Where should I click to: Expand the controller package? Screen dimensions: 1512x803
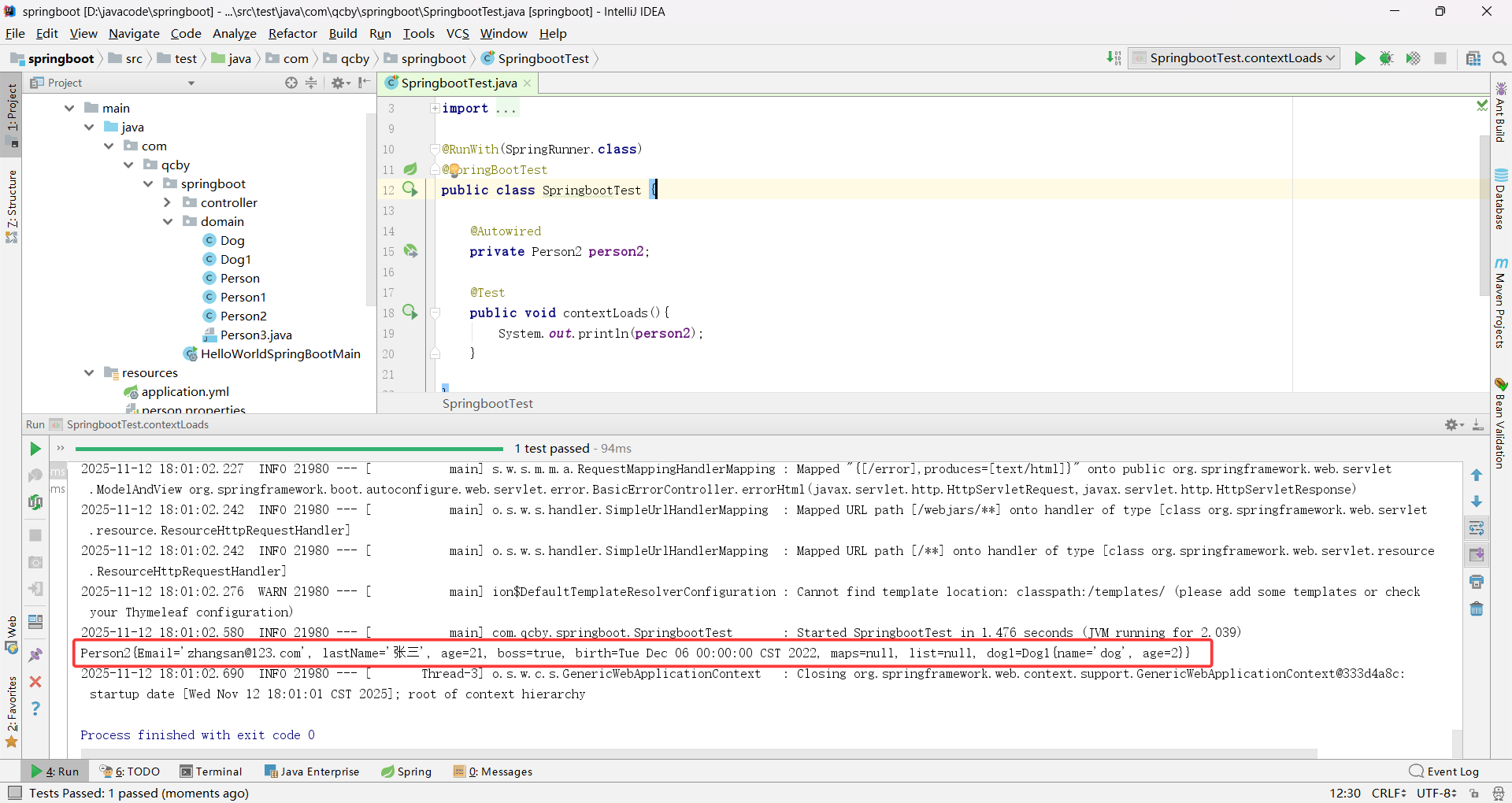point(167,202)
